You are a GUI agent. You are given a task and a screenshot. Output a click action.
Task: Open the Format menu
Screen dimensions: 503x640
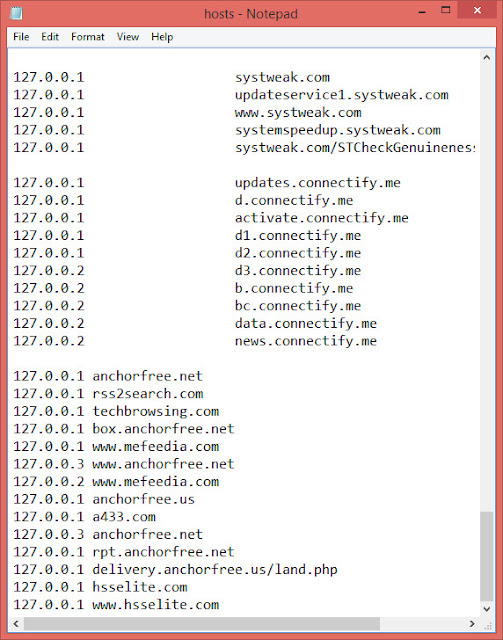point(88,37)
